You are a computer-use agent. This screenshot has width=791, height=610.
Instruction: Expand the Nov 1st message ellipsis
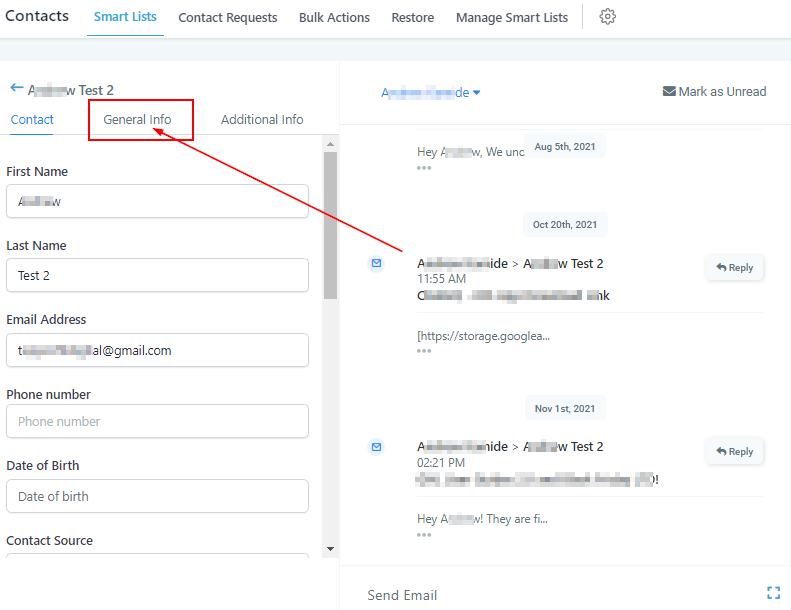424,534
